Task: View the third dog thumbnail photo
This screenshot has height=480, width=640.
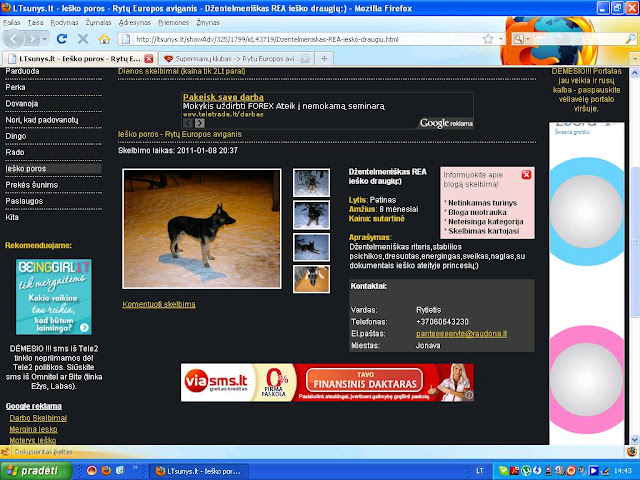Action: click(311, 247)
